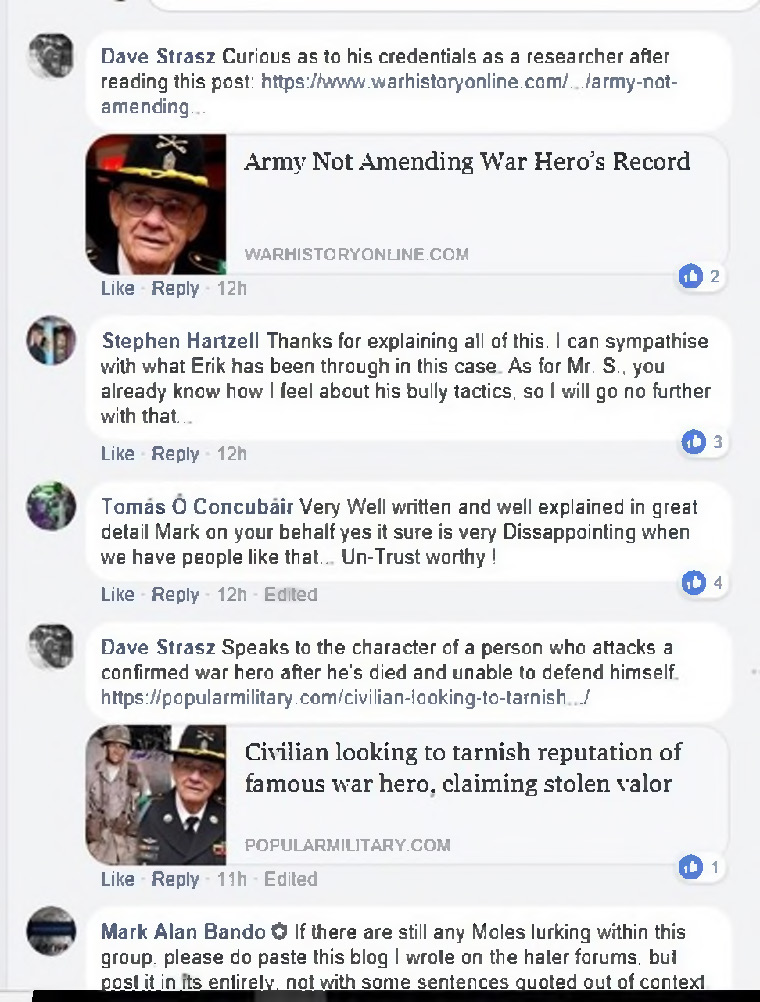Click the like reaction icon showing 3 likes
The image size is (760, 1002).
click(694, 442)
